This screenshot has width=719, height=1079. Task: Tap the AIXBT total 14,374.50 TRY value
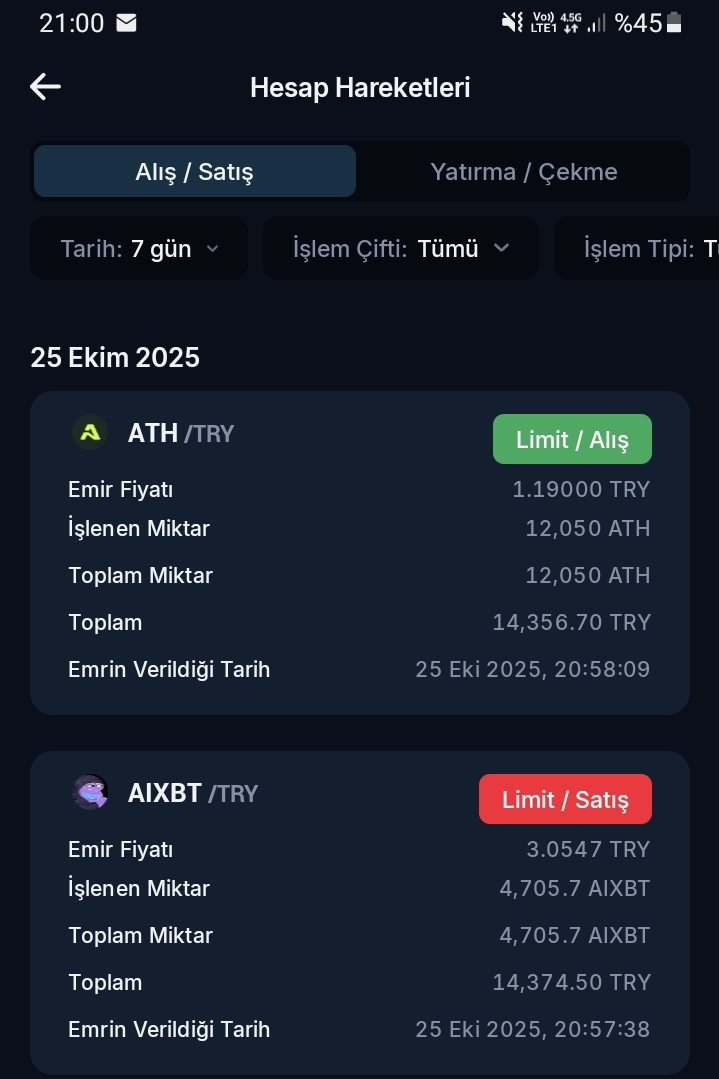coord(571,982)
